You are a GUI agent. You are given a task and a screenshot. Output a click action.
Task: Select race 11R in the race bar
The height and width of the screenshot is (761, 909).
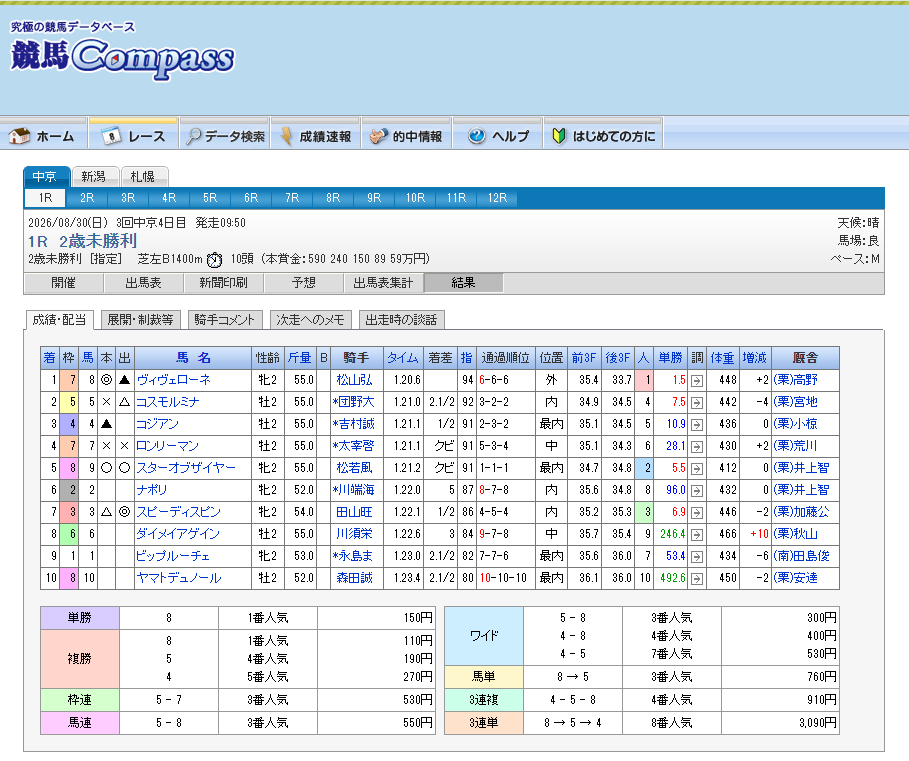456,198
